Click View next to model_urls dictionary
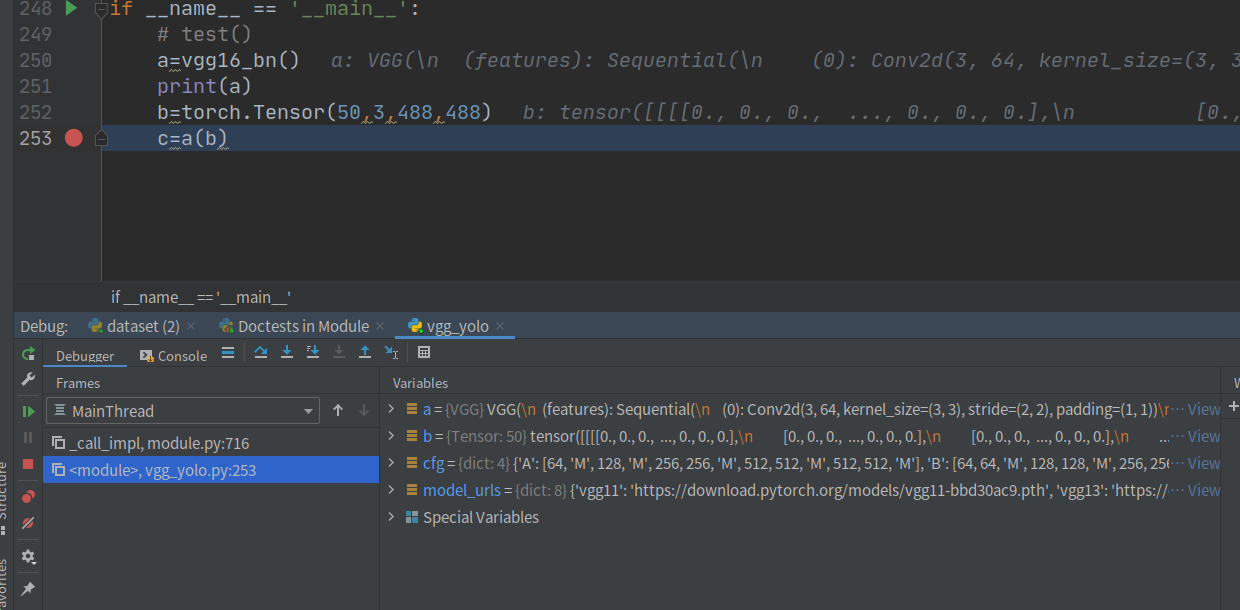The height and width of the screenshot is (610, 1240). tap(1204, 490)
